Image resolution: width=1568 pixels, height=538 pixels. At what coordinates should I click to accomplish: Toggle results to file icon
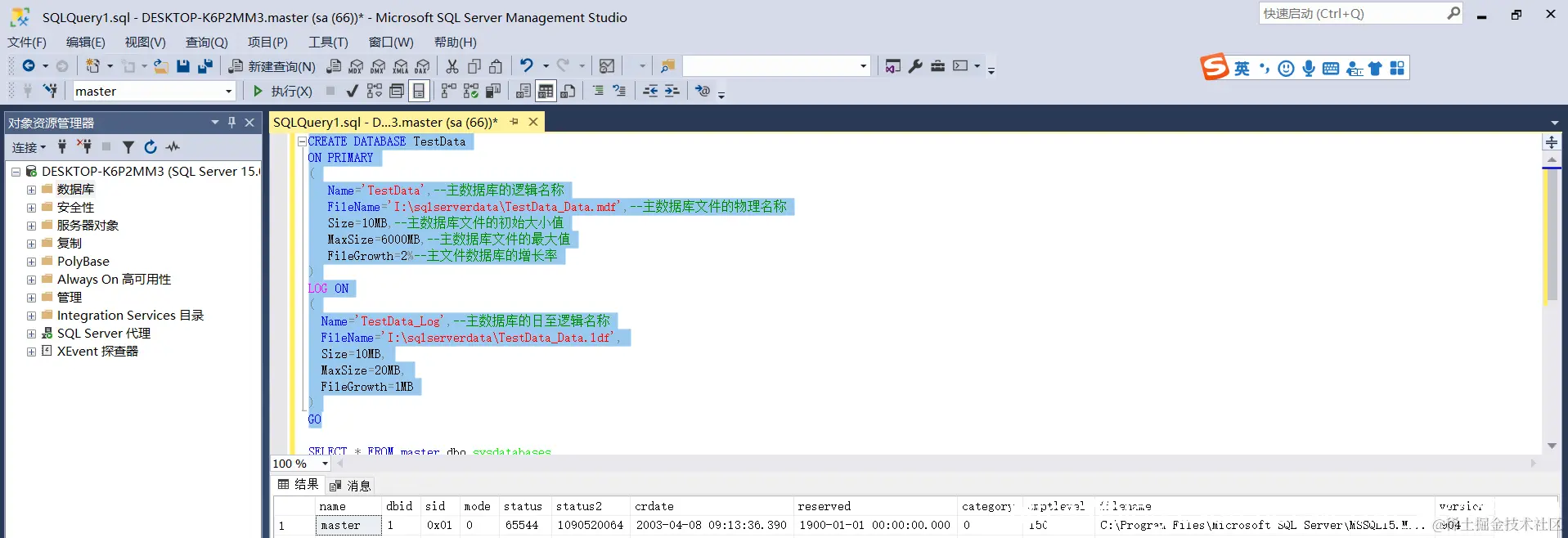click(x=568, y=91)
